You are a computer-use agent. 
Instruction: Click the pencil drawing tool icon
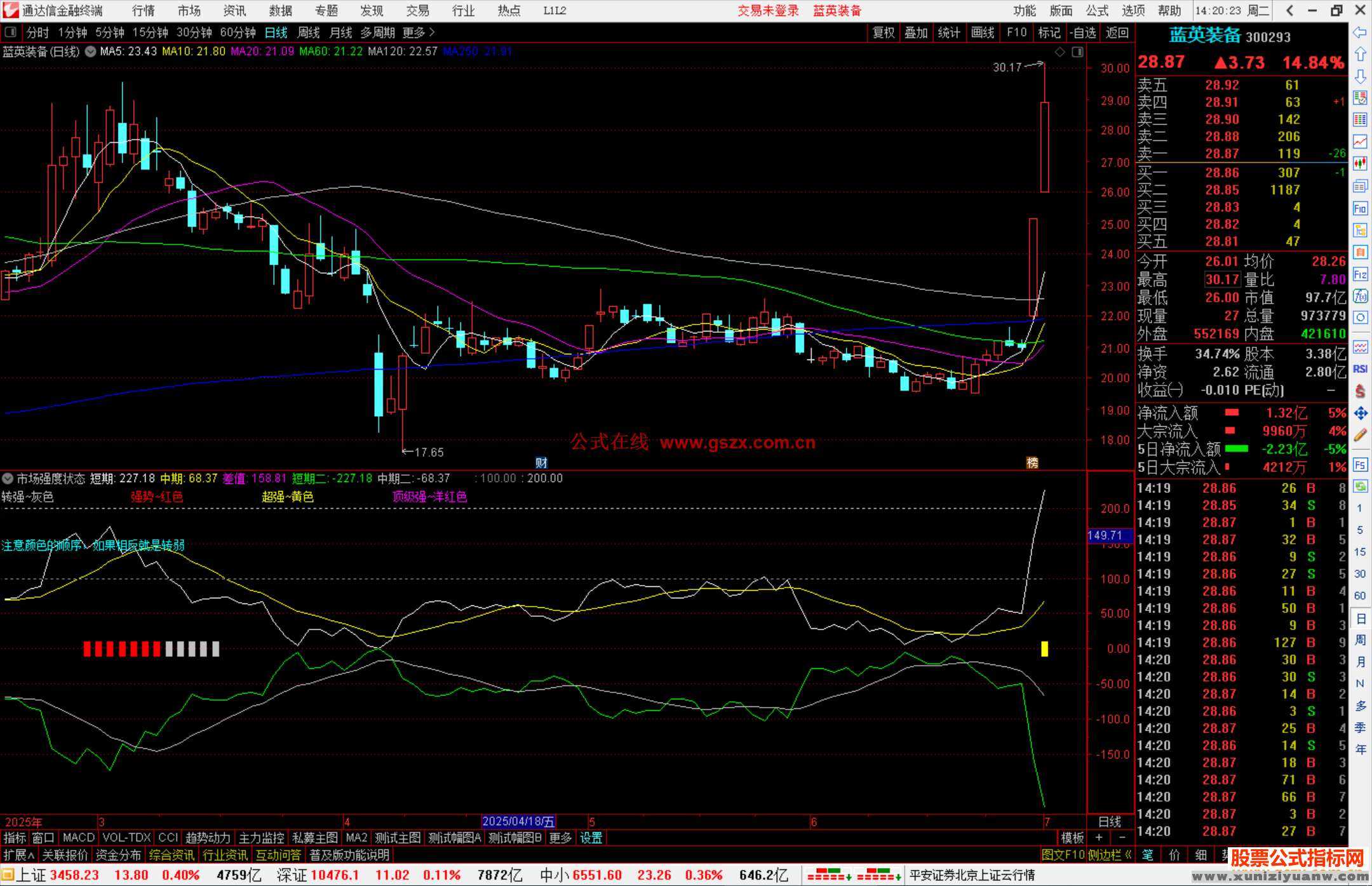(1360, 435)
